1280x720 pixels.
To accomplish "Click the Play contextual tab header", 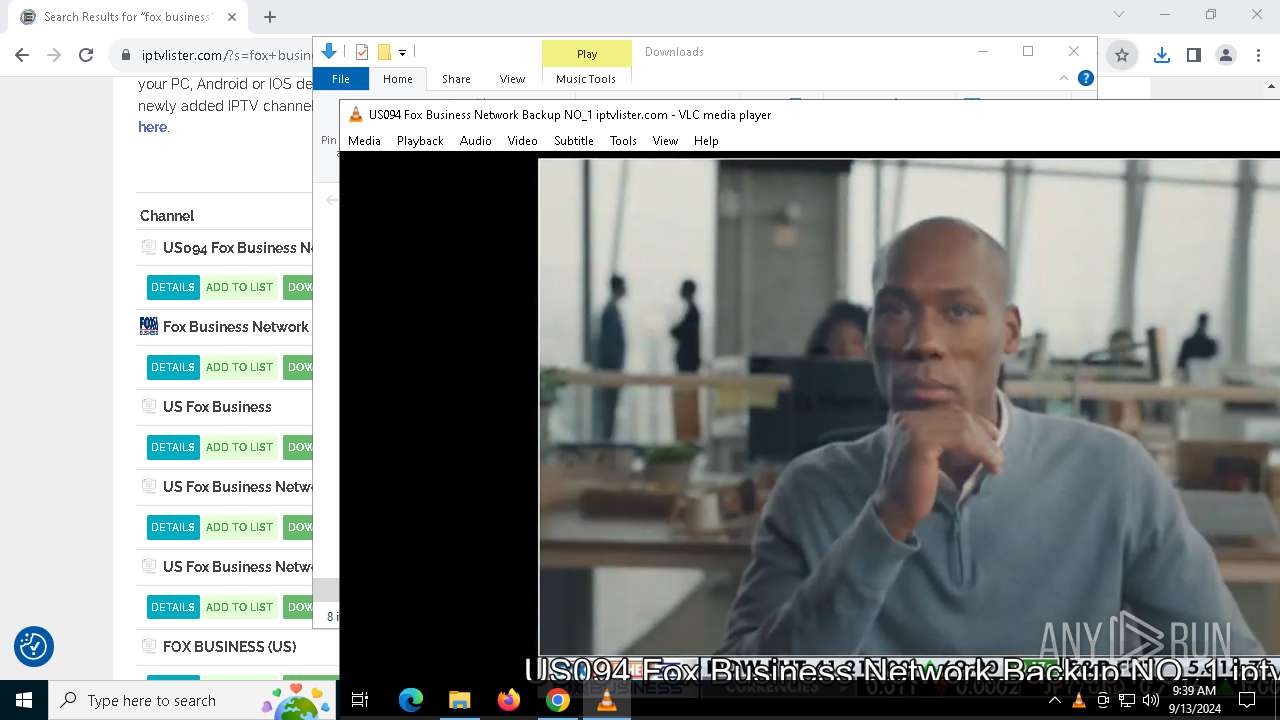I will tap(587, 54).
